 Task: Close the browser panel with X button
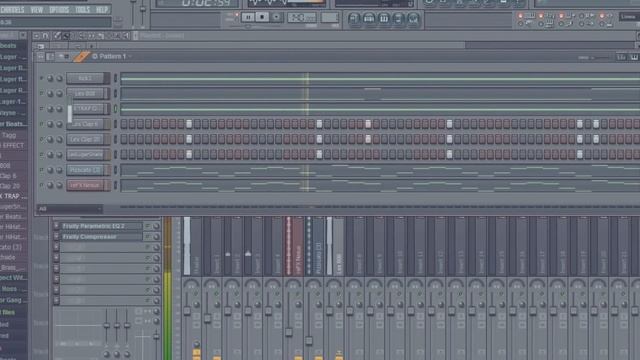(x=23, y=36)
